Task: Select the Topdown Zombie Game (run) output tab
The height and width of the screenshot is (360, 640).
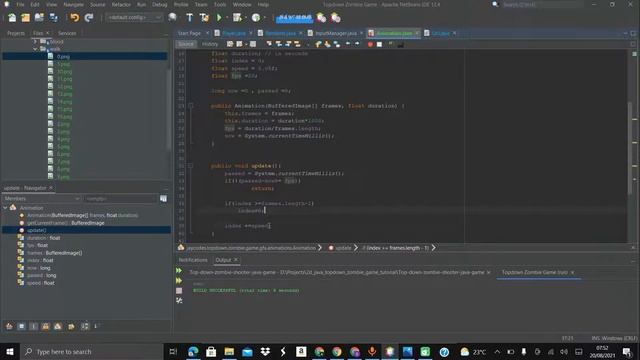Action: pos(534,272)
